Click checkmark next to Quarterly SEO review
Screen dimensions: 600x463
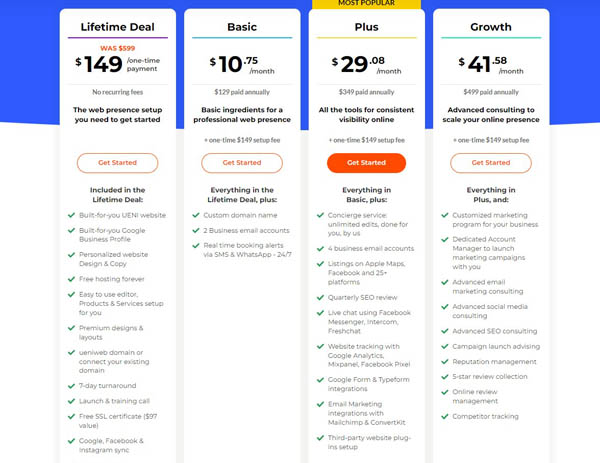pyautogui.click(x=319, y=295)
